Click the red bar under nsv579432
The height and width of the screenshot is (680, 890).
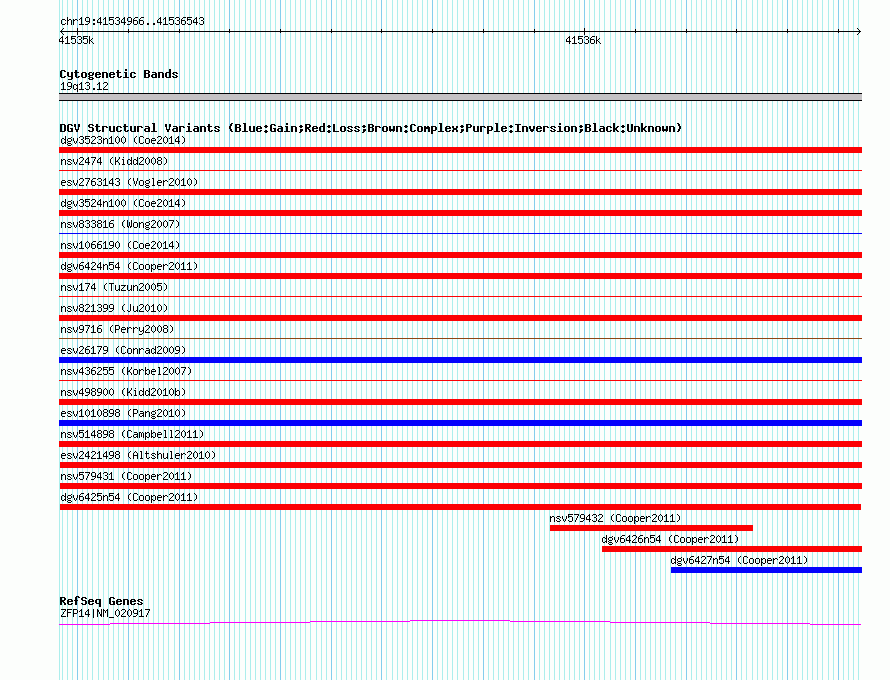pos(651,528)
